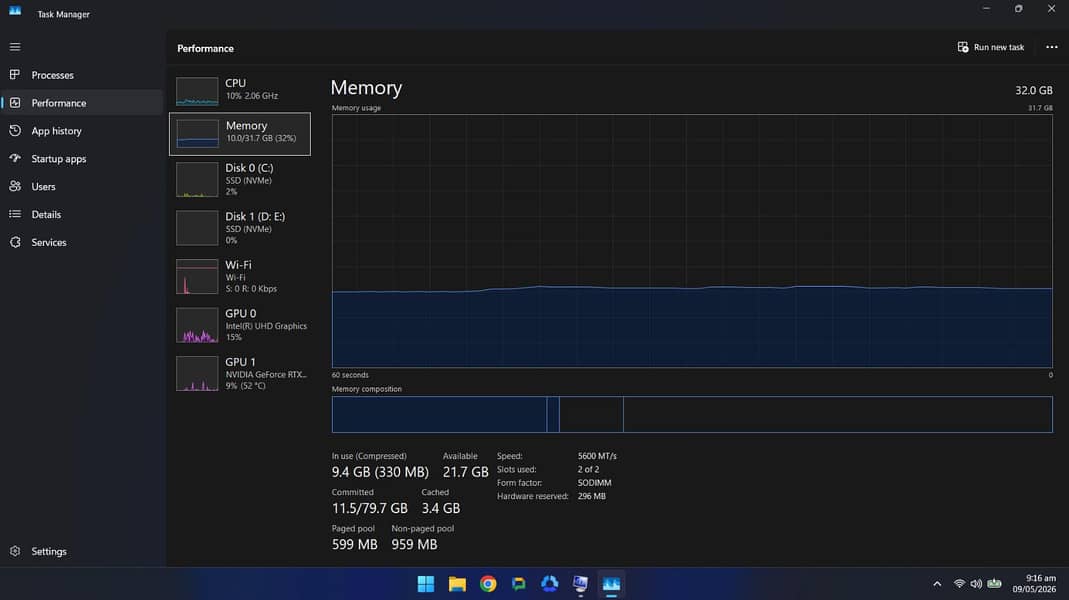
Task: Select GPU 0 Intel UHD Graphics
Action: click(x=240, y=325)
